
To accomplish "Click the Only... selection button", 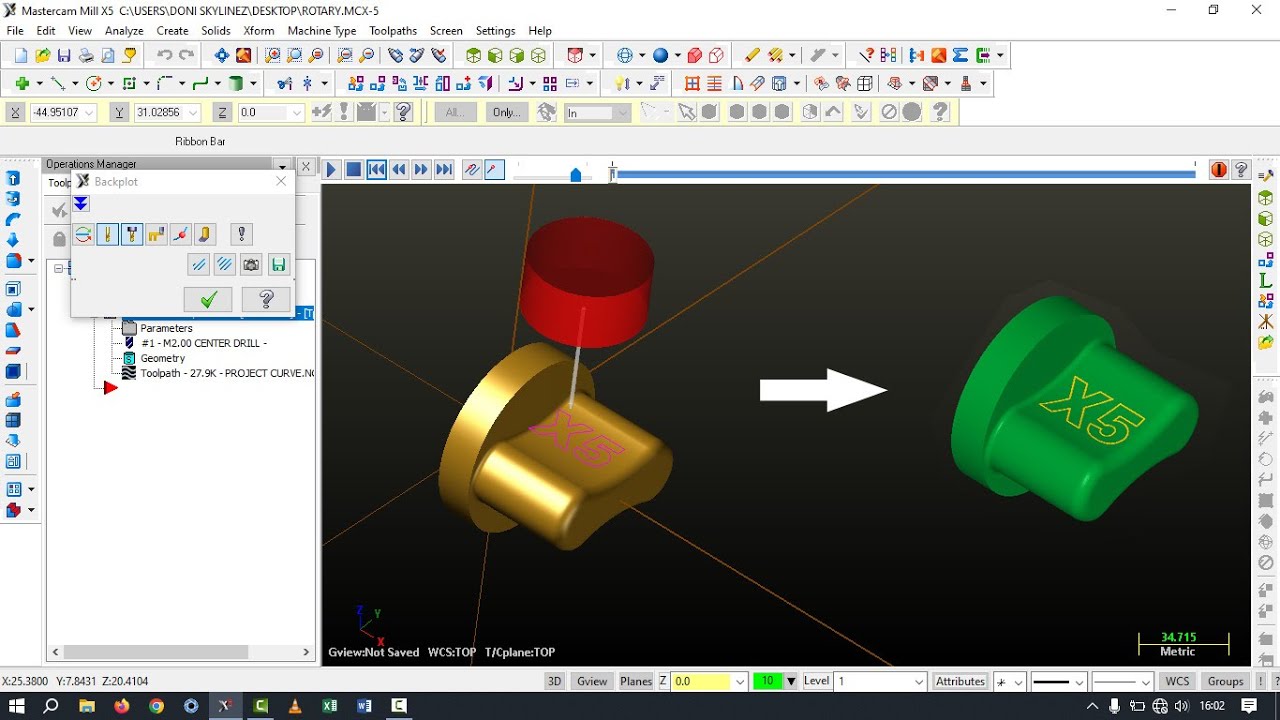I will pos(507,112).
